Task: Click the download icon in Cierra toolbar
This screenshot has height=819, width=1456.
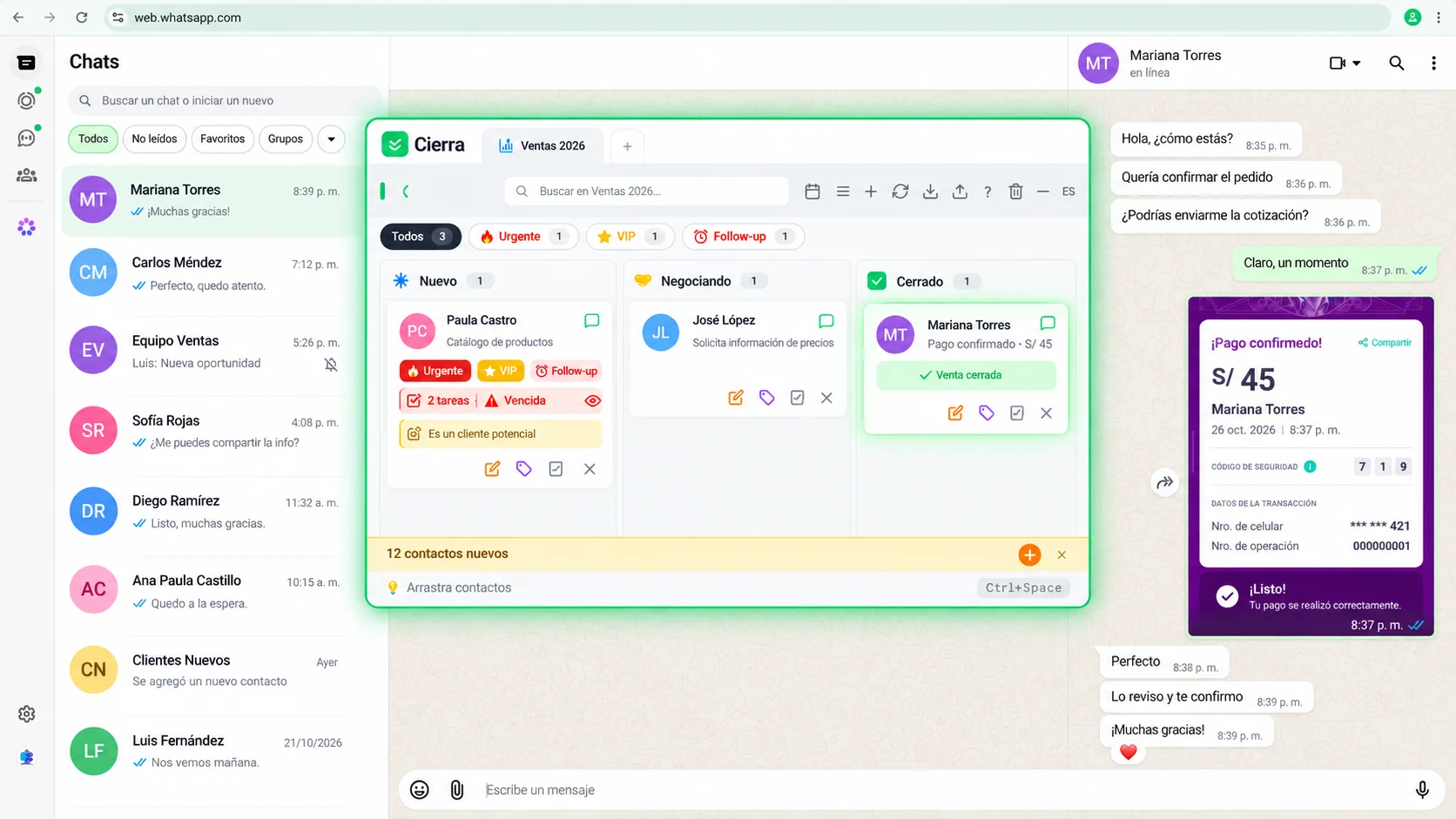Action: coord(930,191)
